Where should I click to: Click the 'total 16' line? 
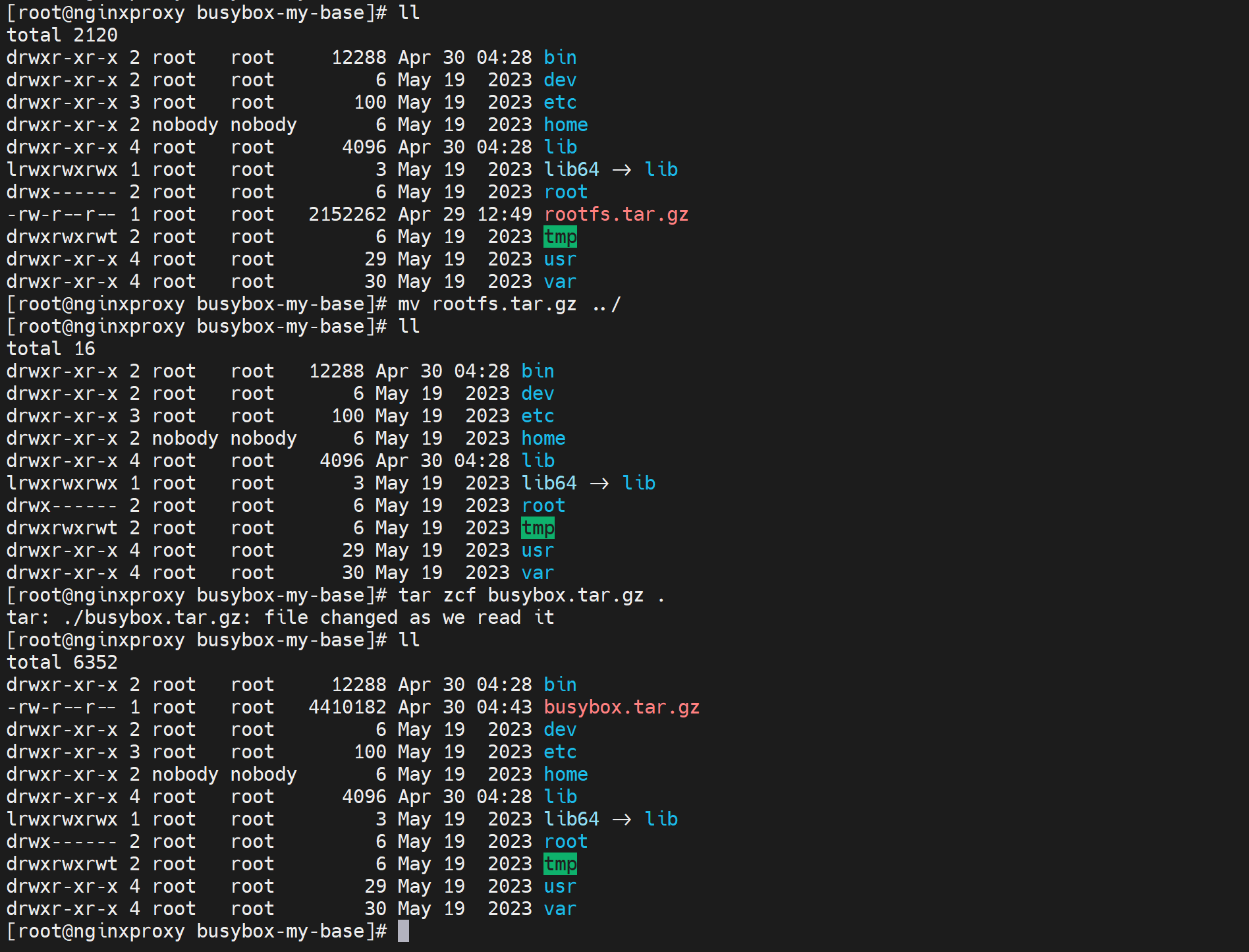pos(51,349)
